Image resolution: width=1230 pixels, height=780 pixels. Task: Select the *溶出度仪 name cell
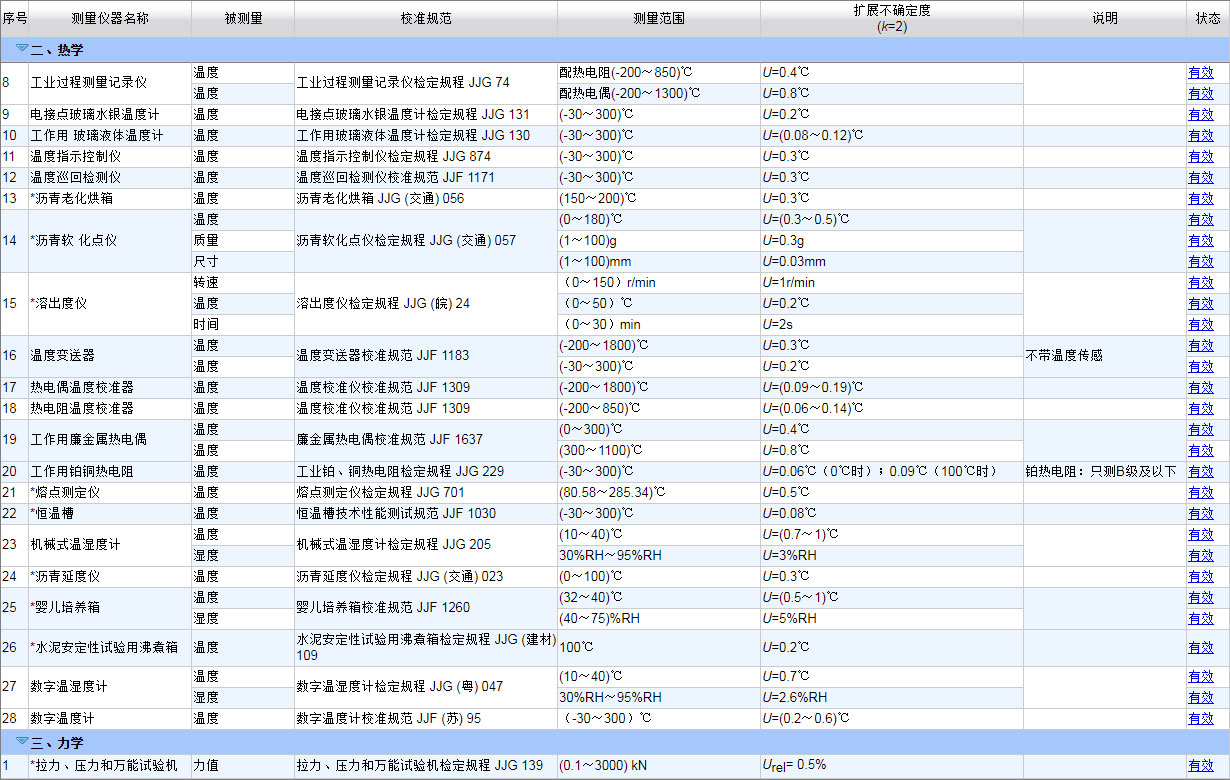click(x=110, y=303)
